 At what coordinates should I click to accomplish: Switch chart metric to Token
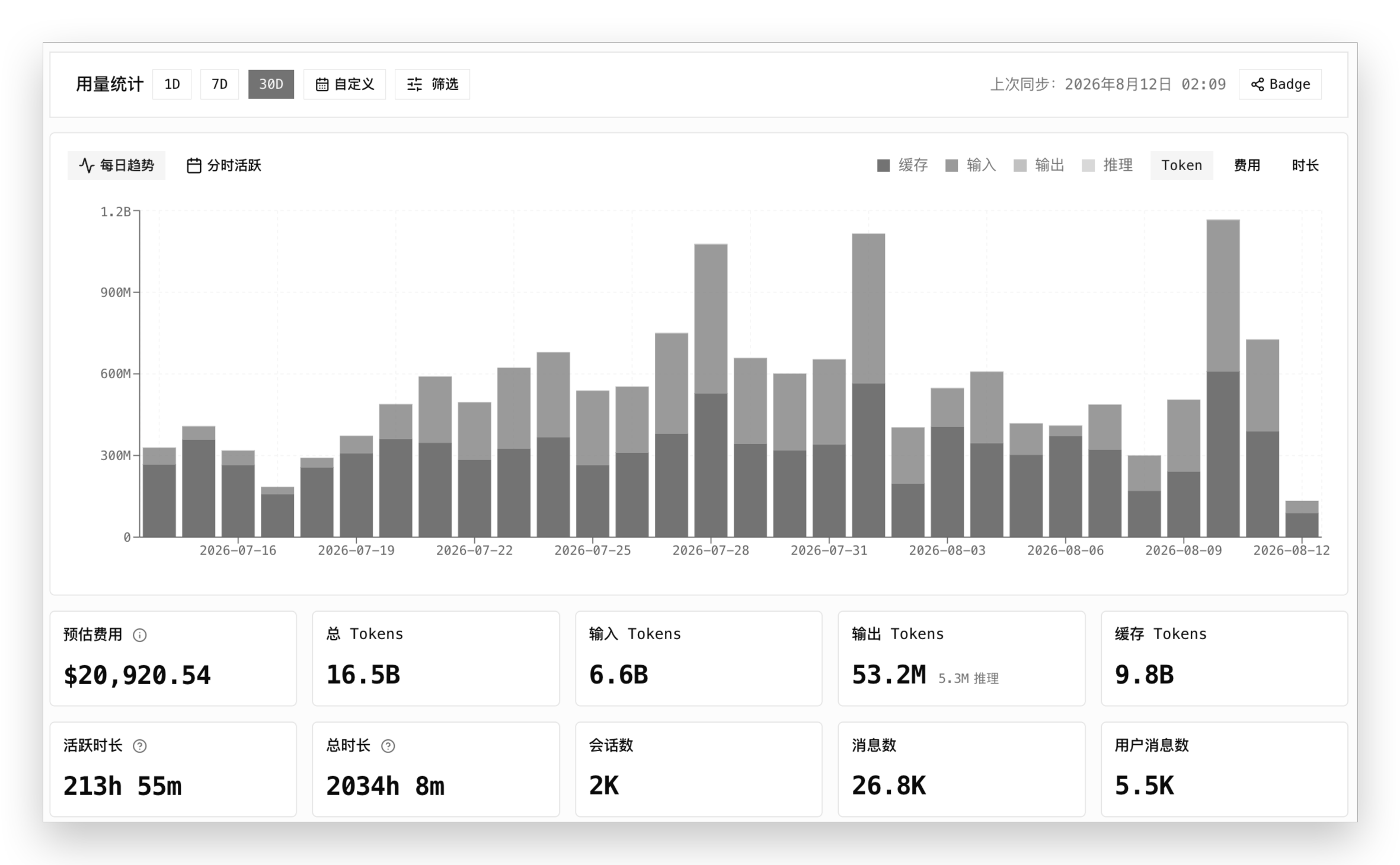click(x=1181, y=165)
